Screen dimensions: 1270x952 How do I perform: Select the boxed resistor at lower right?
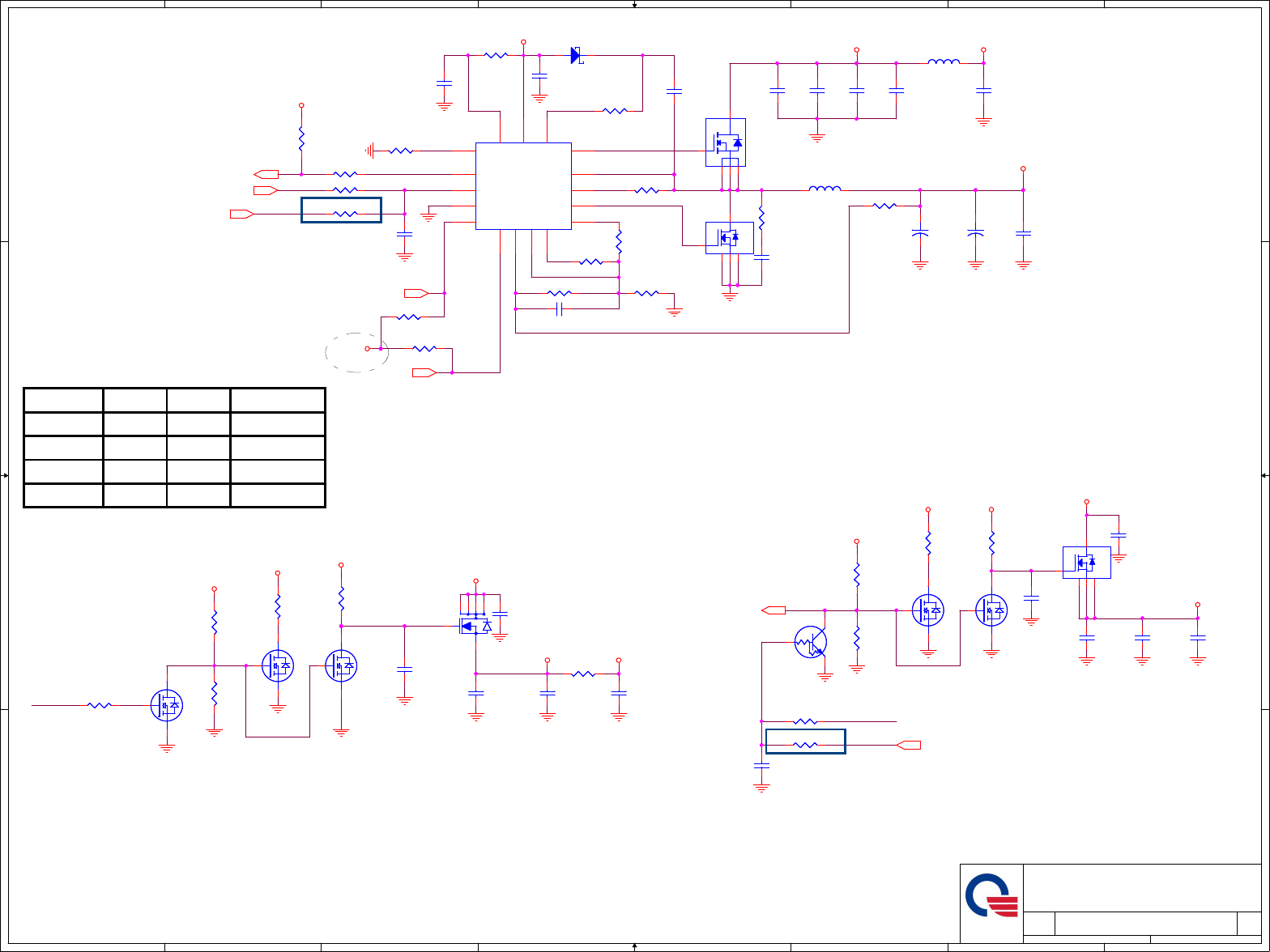pyautogui.click(x=805, y=742)
